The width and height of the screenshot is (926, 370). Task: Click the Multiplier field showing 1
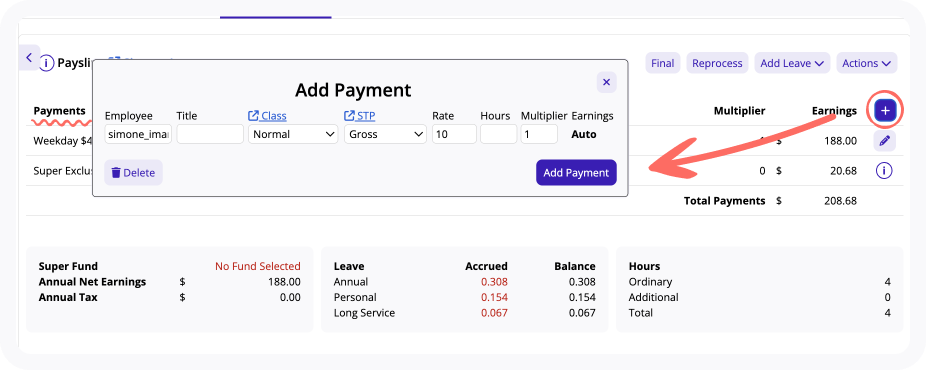coord(539,134)
